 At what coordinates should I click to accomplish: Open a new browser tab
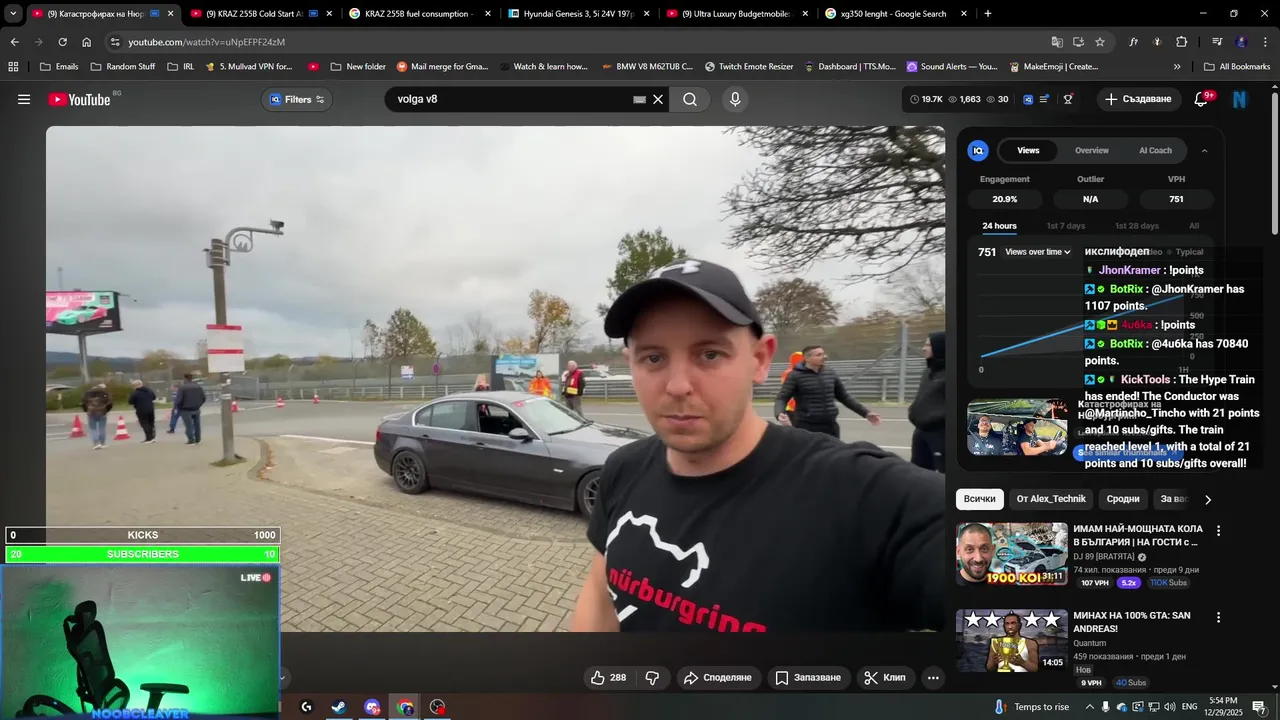(988, 14)
